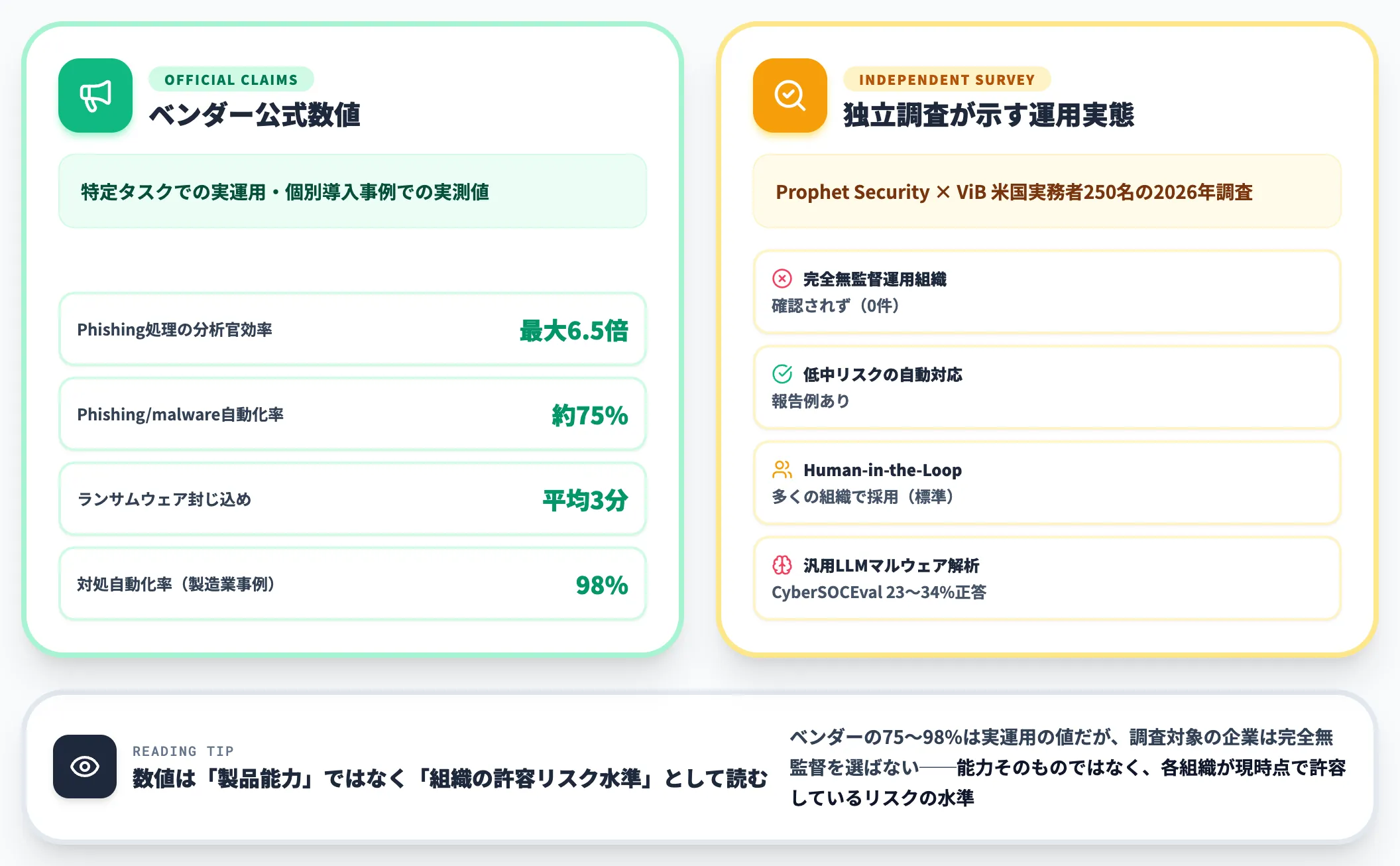Viewport: 1400px width, 866px height.
Task: Select the OFFICIAL CLAIMS badge
Action: (231, 80)
